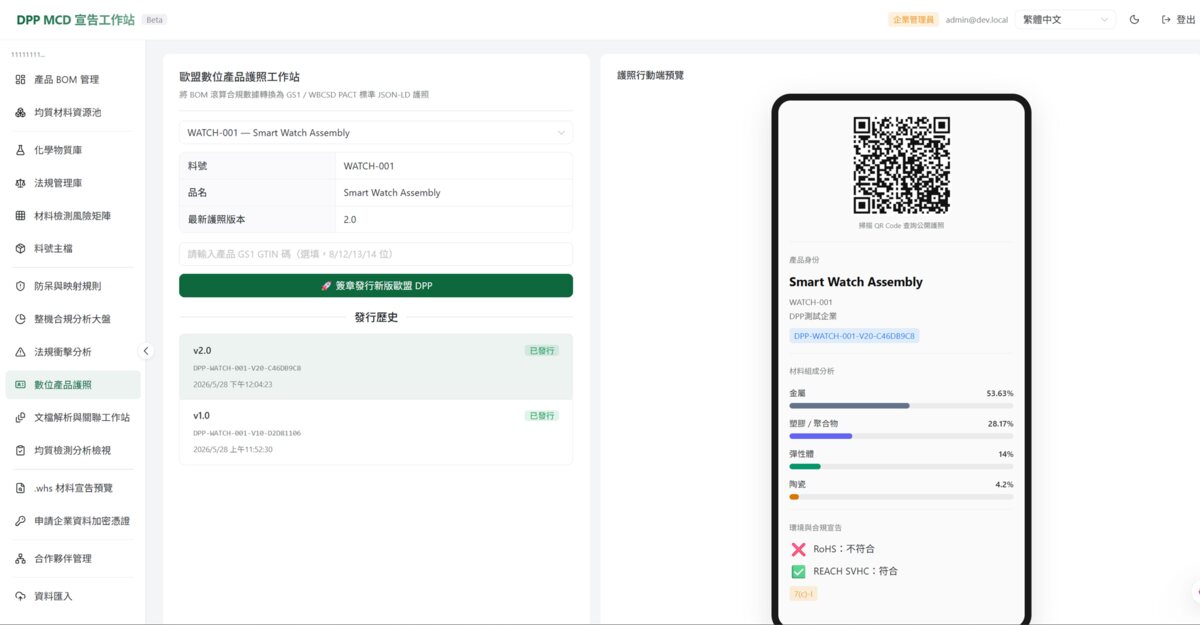This screenshot has height=625, width=1200.
Task: Click the 數位產品護照 card icon
Action: point(21,385)
